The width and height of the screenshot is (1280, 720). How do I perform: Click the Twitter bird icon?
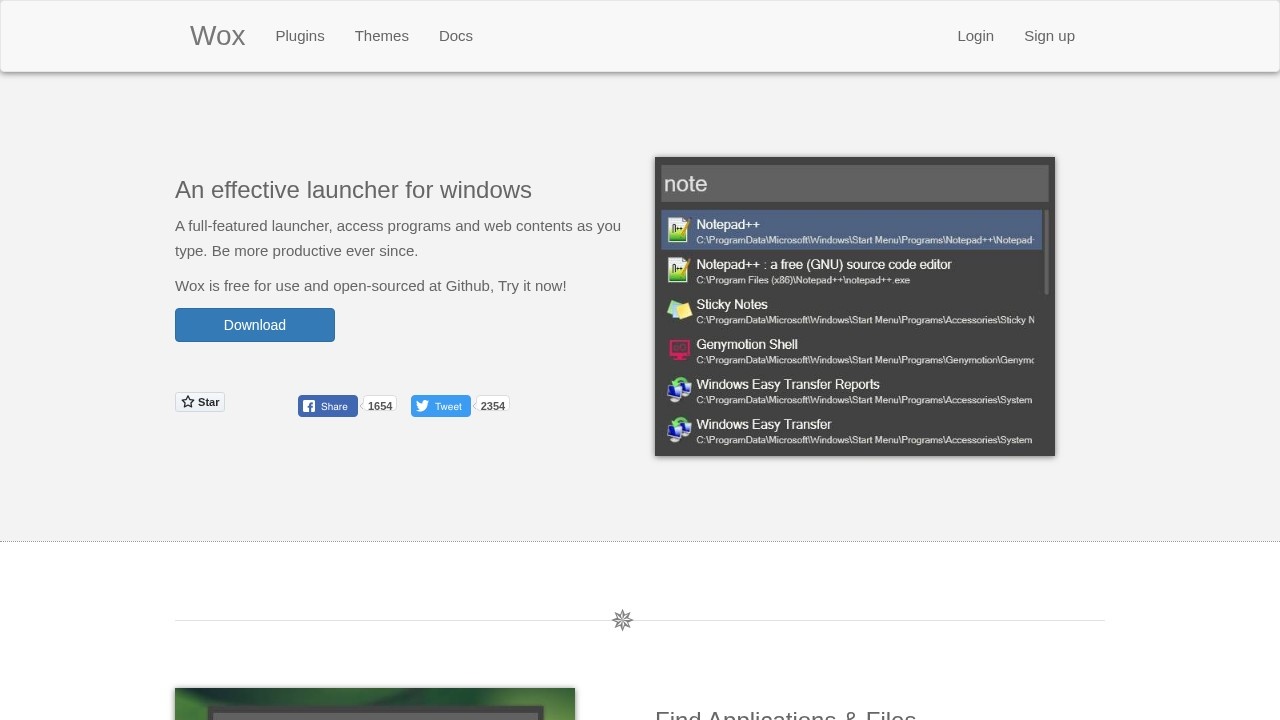(x=423, y=406)
